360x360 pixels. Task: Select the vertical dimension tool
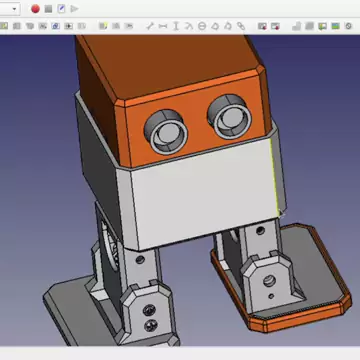176,26
